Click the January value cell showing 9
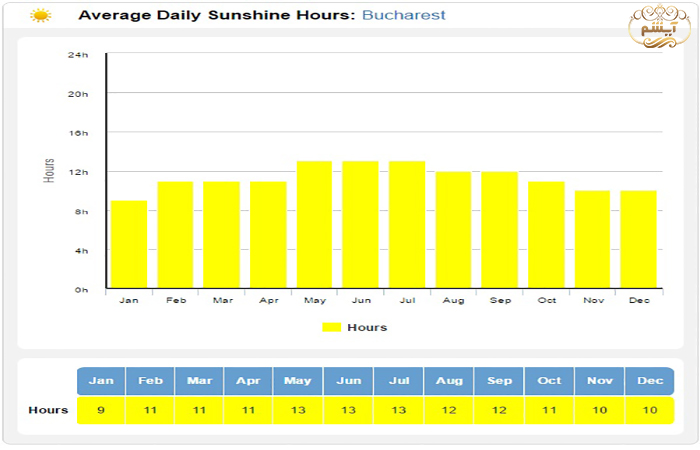The image size is (700, 450). (101, 410)
